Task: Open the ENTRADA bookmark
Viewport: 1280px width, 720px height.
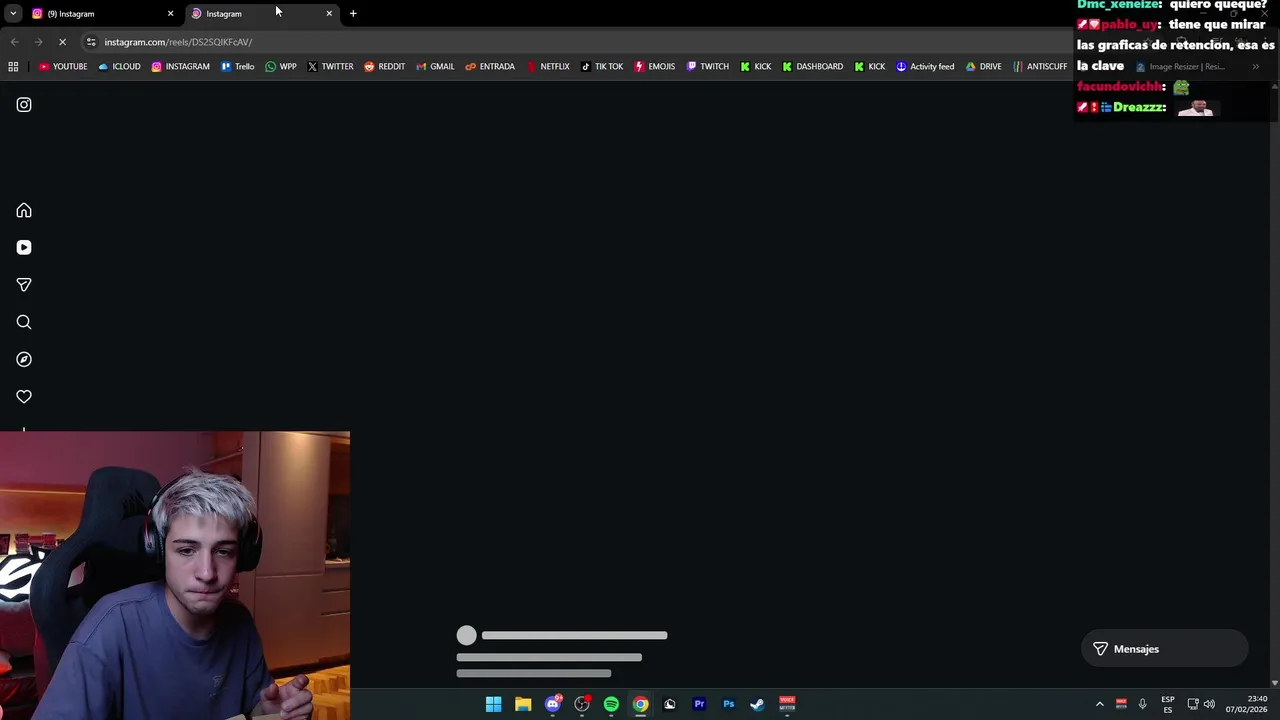Action: pos(490,67)
